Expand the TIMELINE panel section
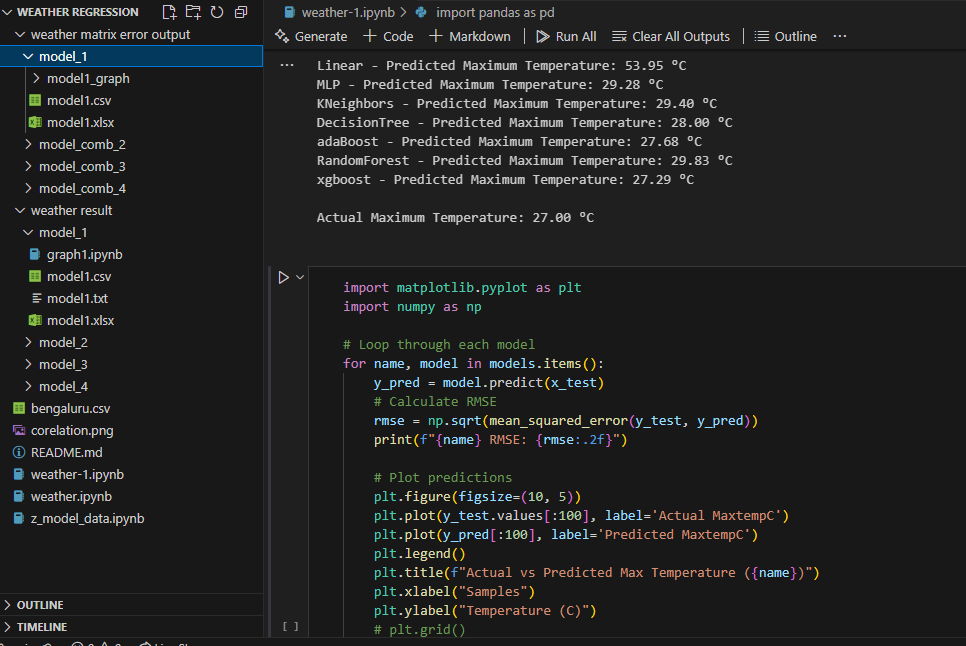This screenshot has width=966, height=646. [42, 627]
